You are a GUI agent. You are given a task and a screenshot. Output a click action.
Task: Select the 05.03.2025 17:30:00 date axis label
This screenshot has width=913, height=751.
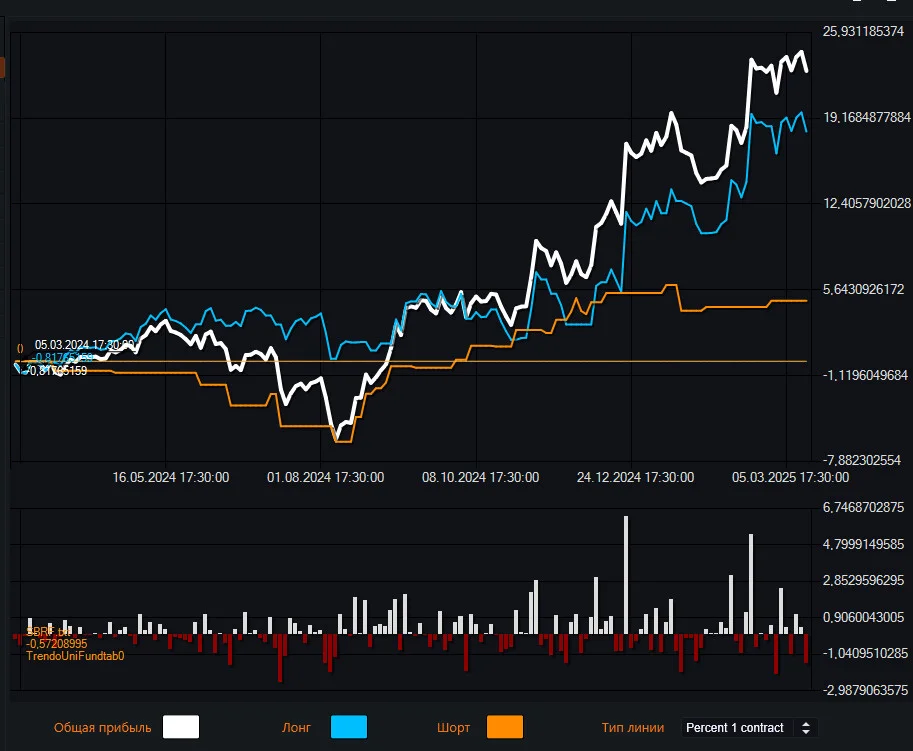tap(790, 477)
